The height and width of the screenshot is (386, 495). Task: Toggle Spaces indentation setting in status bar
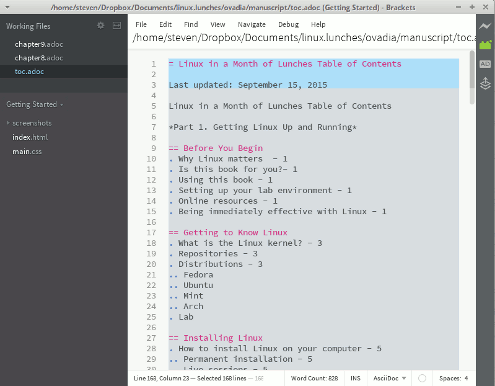coord(450,378)
